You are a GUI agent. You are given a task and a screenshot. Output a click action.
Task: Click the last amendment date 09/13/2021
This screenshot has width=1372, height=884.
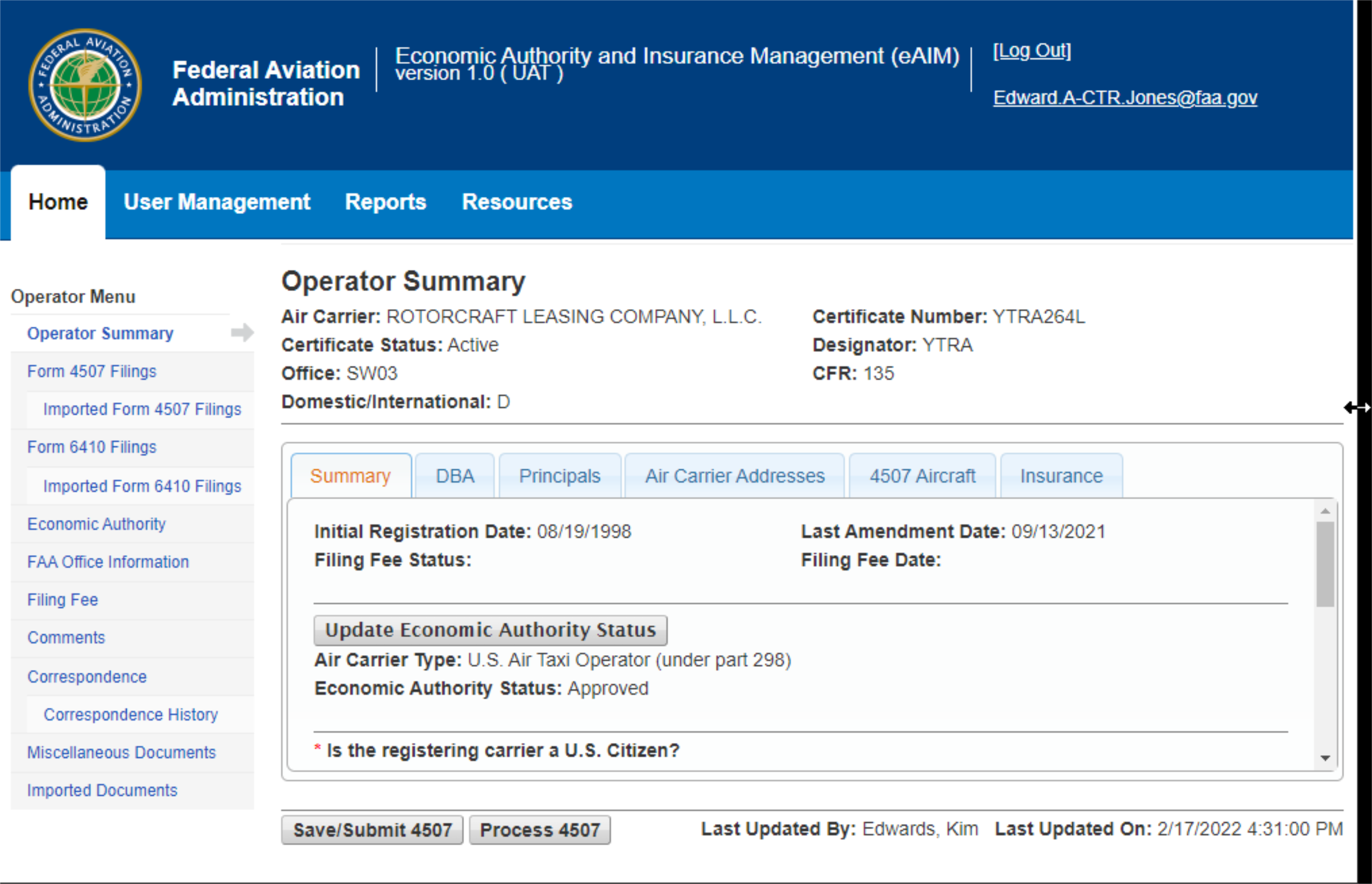1059,532
